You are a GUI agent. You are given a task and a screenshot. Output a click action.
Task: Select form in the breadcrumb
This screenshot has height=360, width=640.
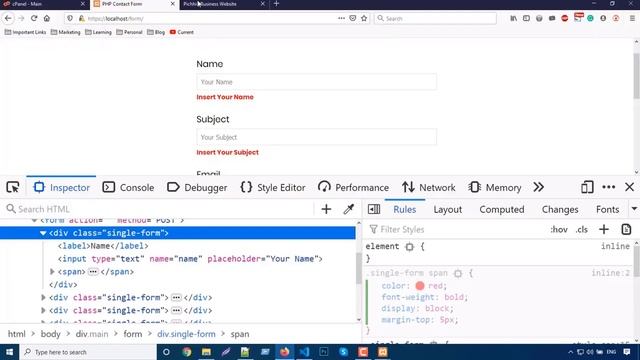[133, 334]
